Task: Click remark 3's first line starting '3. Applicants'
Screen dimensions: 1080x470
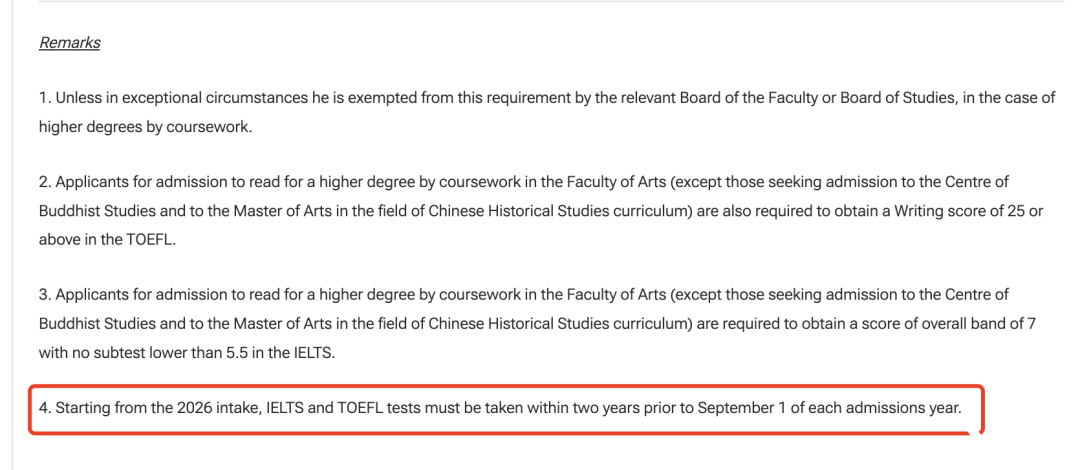Action: [x=523, y=295]
